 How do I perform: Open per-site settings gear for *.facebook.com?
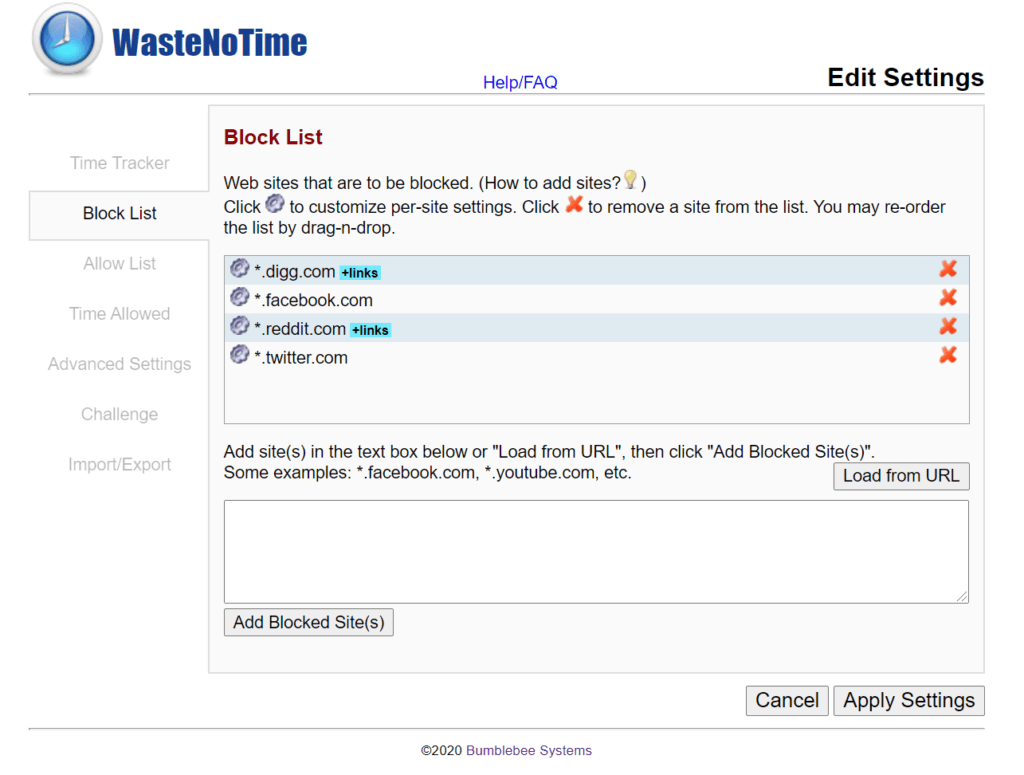[x=240, y=297]
